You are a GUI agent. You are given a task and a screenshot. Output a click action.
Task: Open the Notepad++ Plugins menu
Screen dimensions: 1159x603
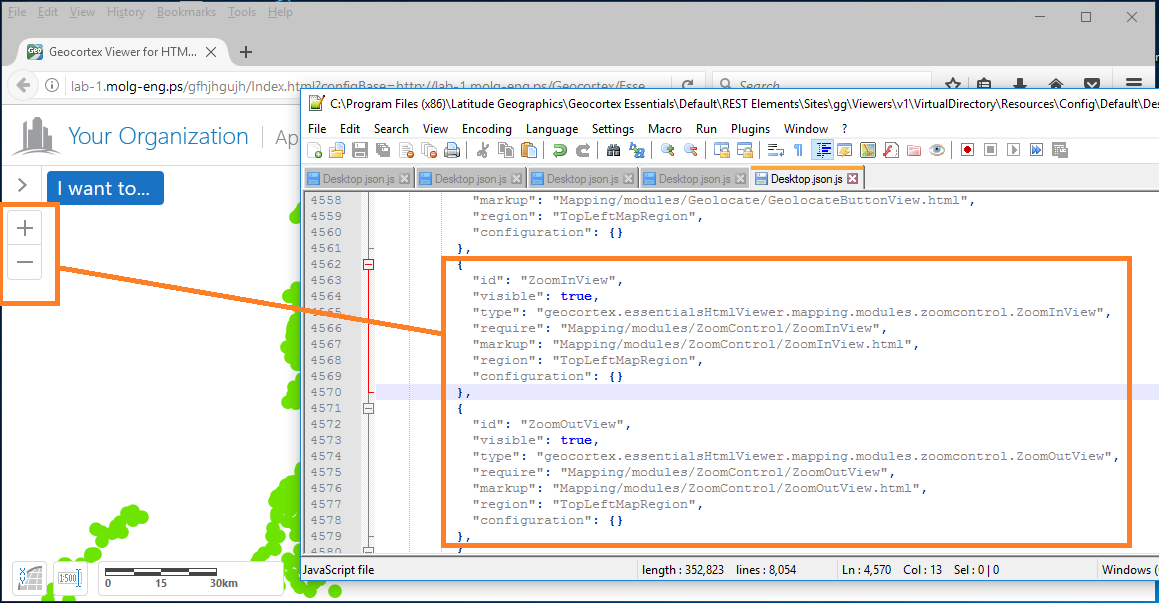(750, 129)
